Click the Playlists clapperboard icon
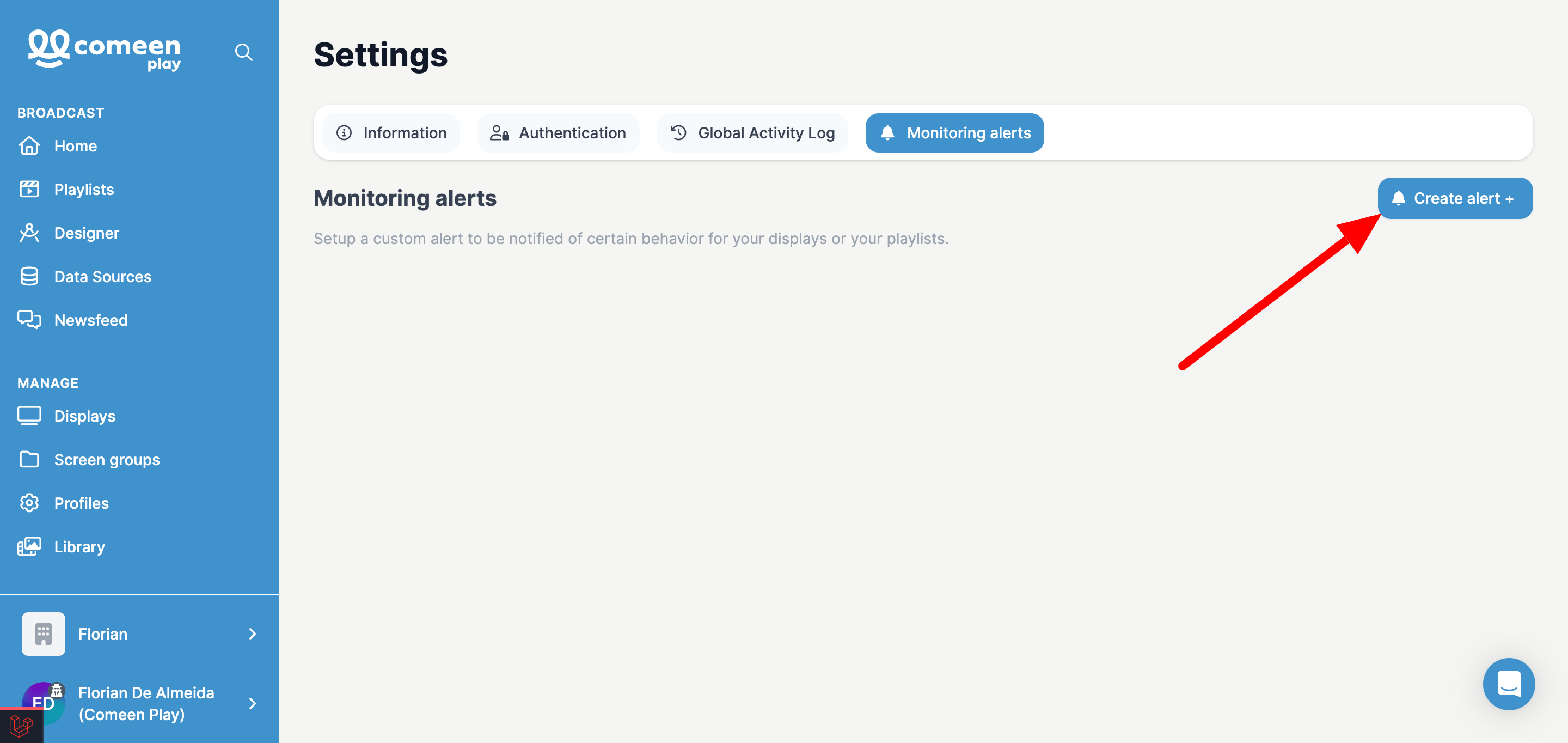 pos(29,190)
